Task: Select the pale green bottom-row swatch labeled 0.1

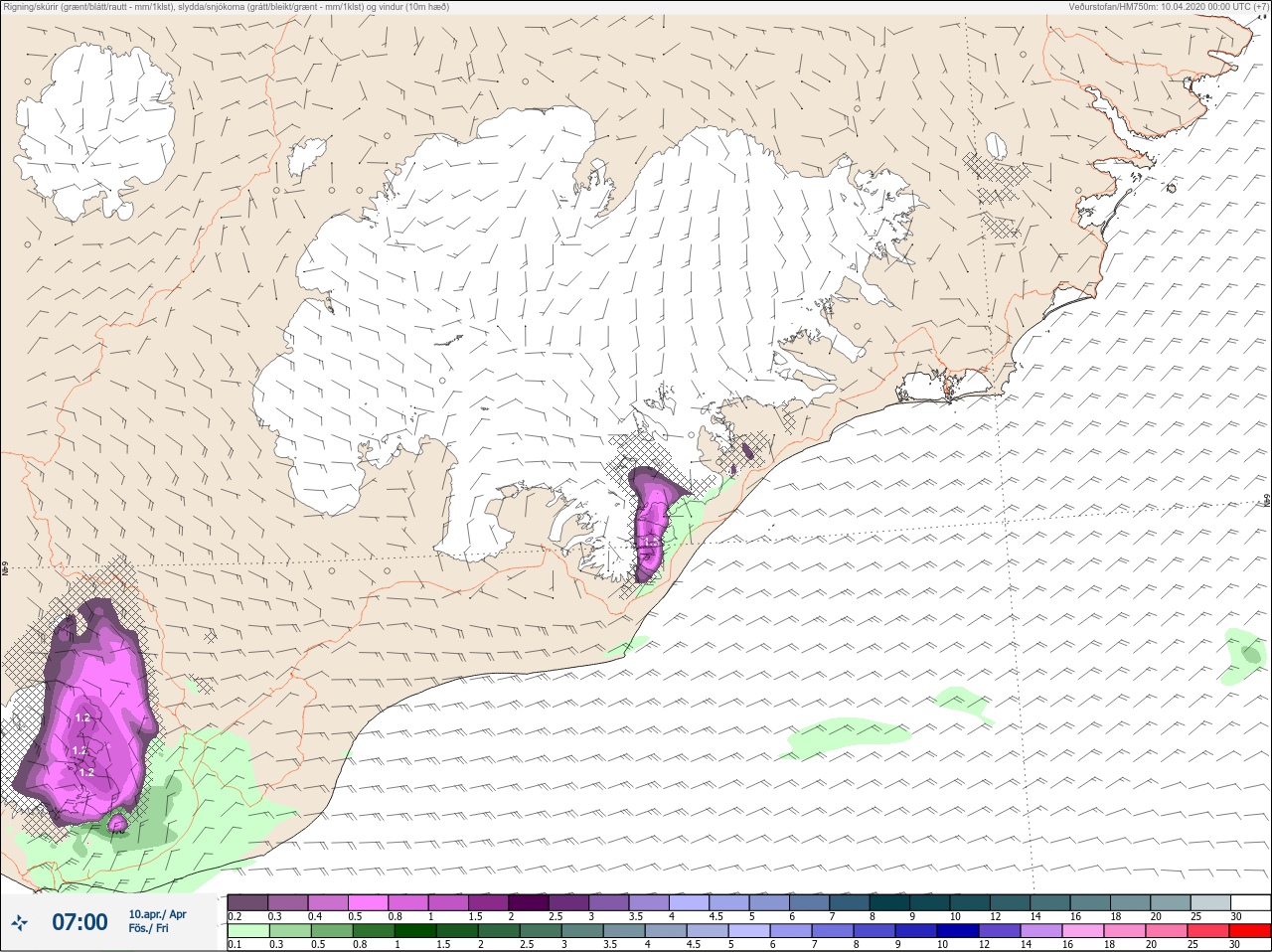Action: coord(247,931)
